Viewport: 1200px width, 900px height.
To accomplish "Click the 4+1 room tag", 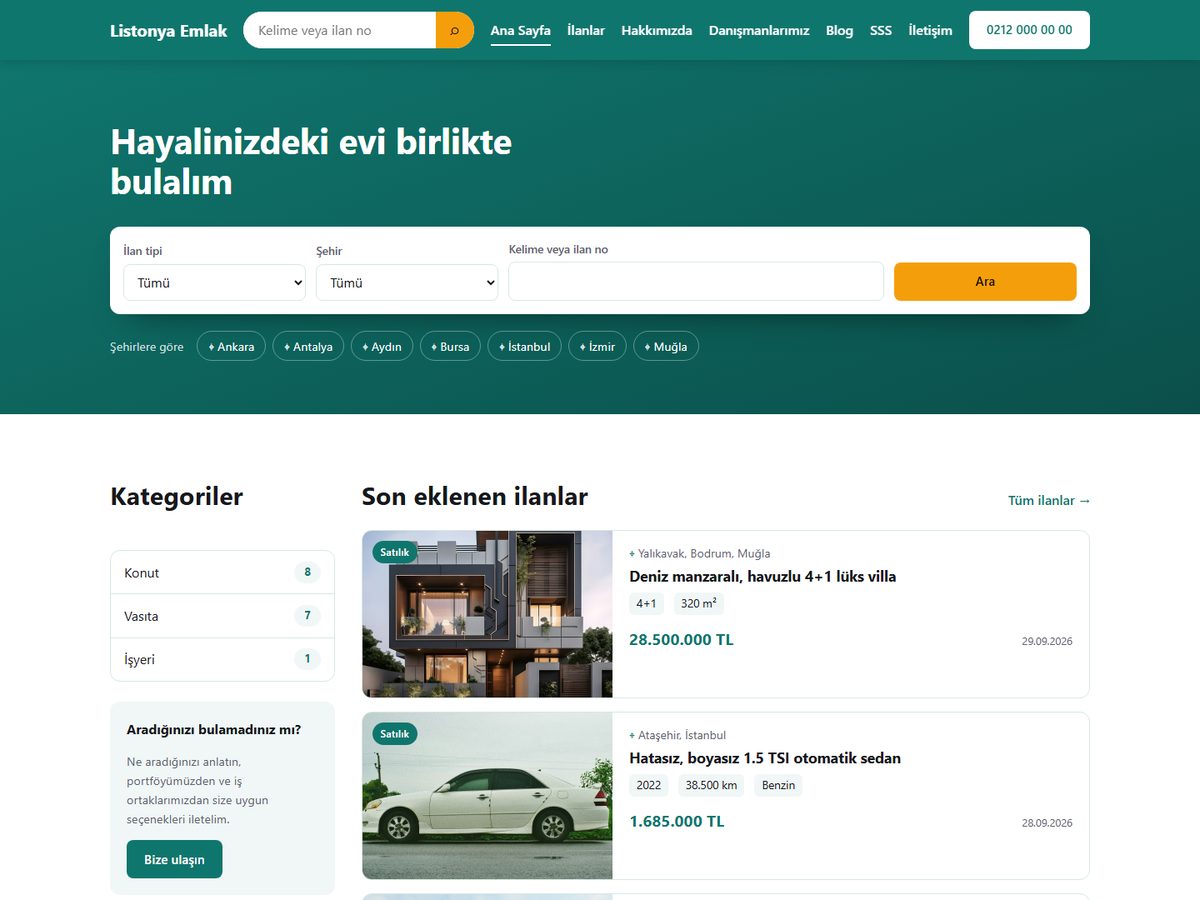I will [647, 603].
